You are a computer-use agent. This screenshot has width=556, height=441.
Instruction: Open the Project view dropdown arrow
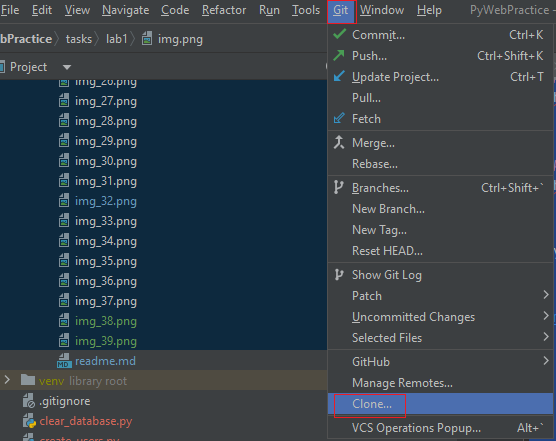click(67, 67)
